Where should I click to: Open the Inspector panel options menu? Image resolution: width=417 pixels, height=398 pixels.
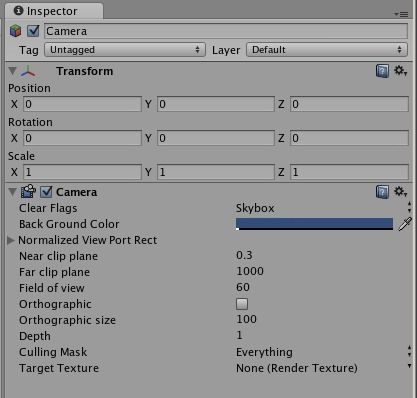pyautogui.click(x=401, y=14)
